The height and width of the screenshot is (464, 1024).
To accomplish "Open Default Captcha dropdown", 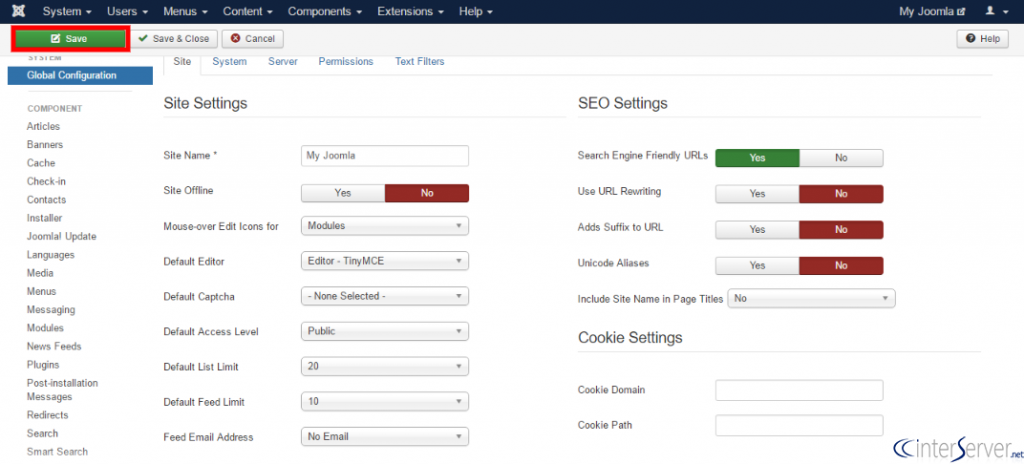I will [x=385, y=296].
